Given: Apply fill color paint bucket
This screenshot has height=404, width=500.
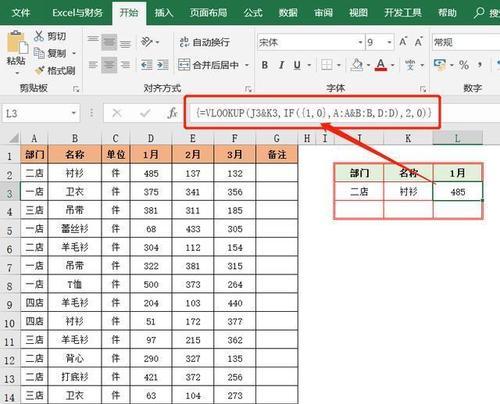Looking at the screenshot, I should 357,65.
